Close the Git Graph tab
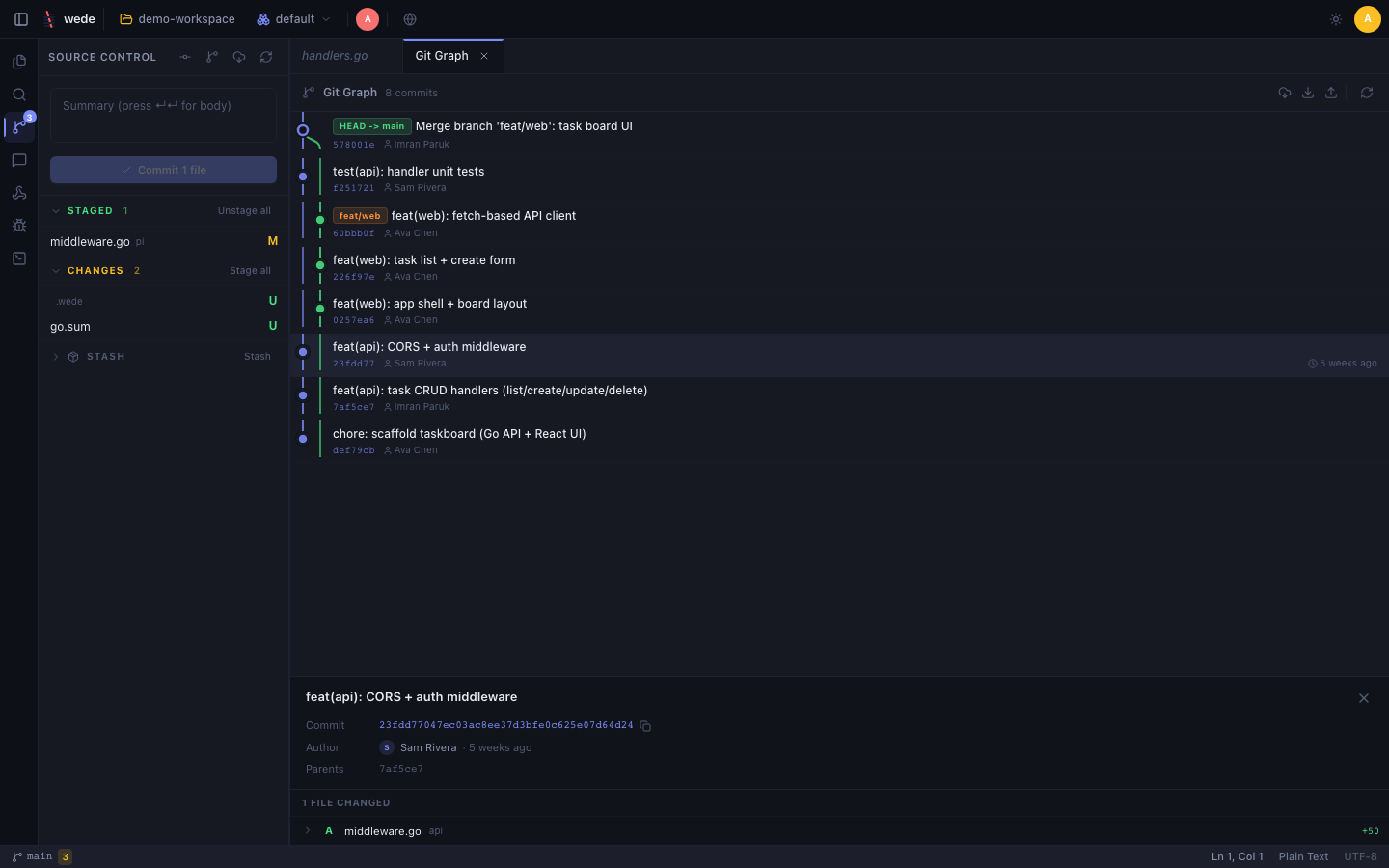 coord(484,56)
